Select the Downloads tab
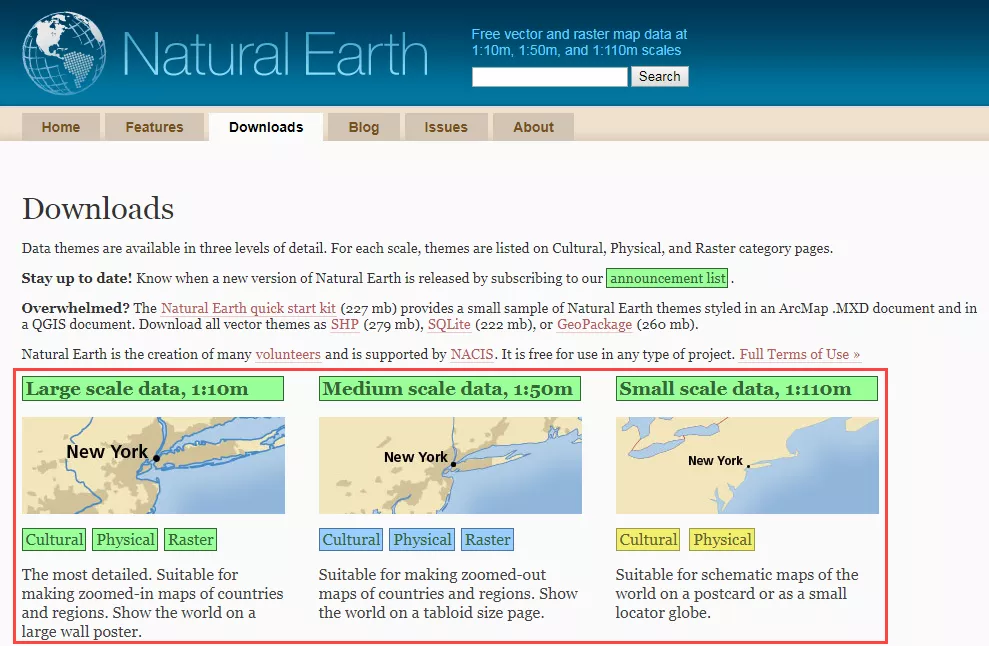 [x=266, y=127]
